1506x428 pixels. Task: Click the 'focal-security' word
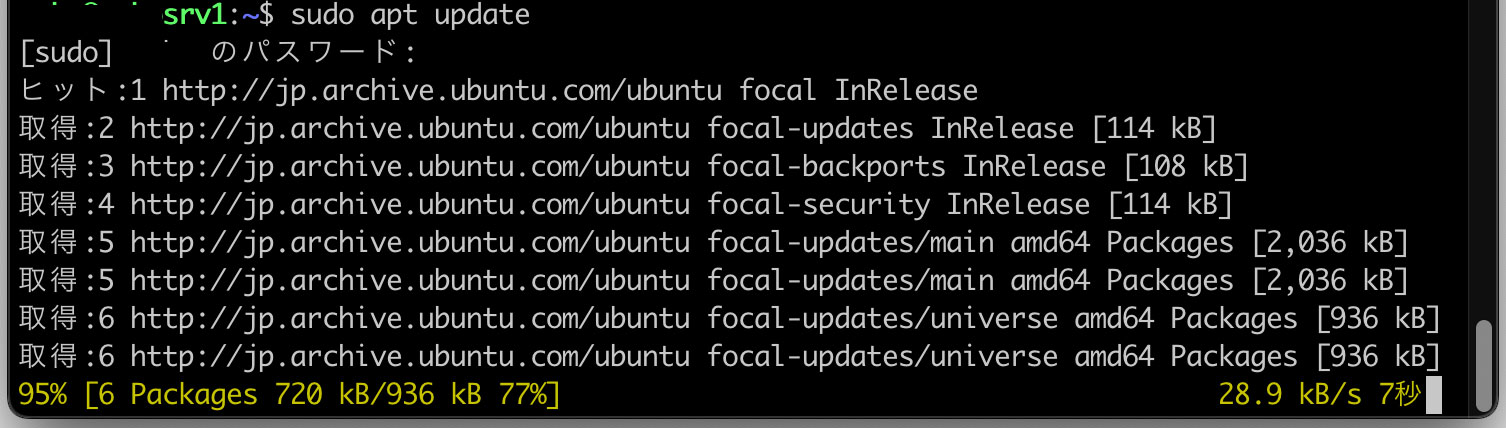[819, 205]
